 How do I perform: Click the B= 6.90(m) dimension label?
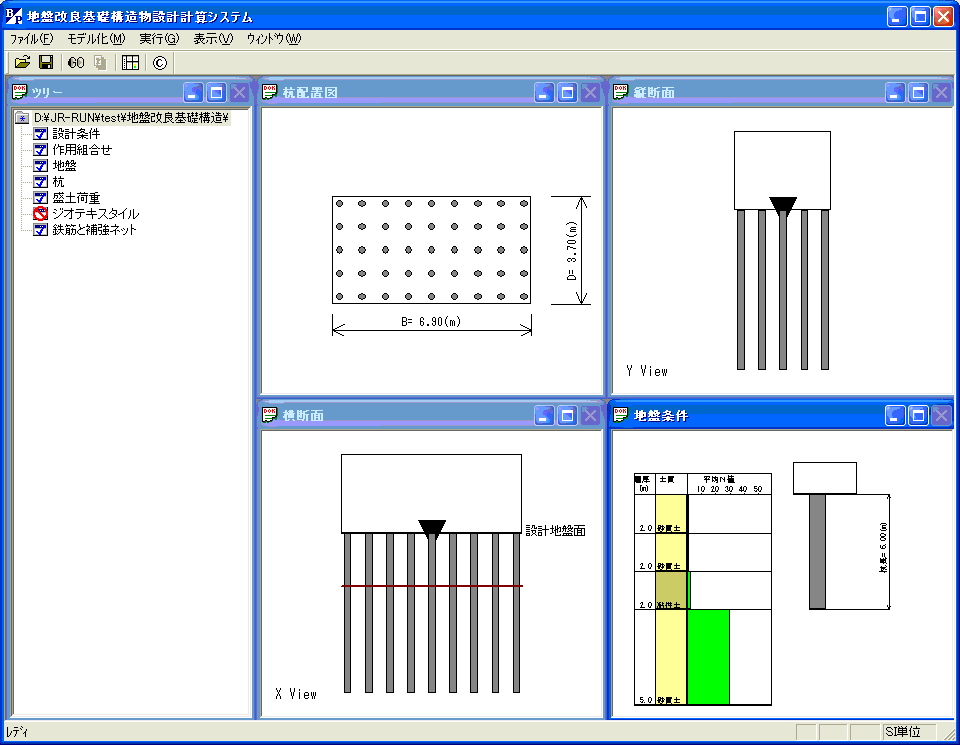[431, 323]
